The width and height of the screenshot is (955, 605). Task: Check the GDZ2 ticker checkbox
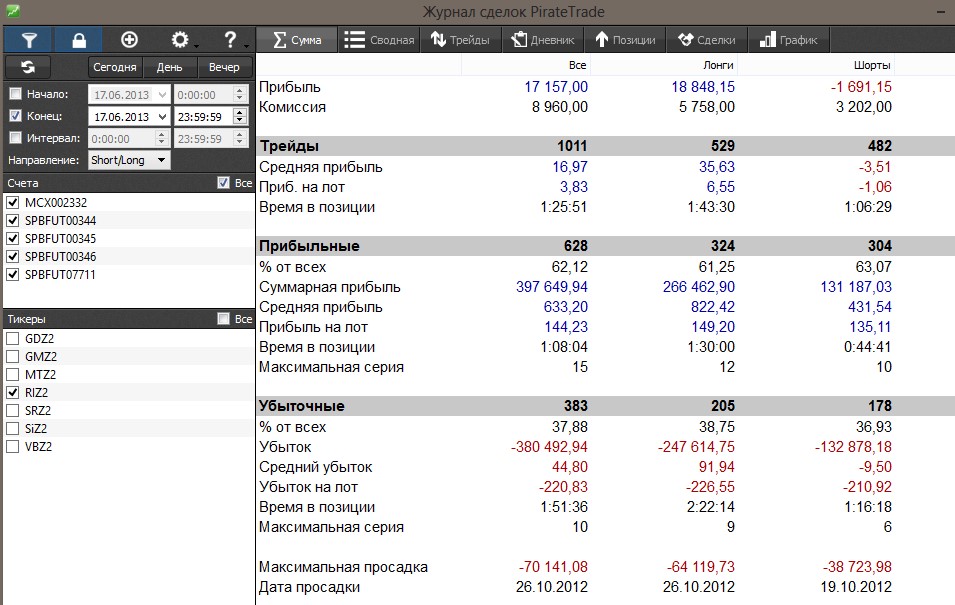[13, 338]
